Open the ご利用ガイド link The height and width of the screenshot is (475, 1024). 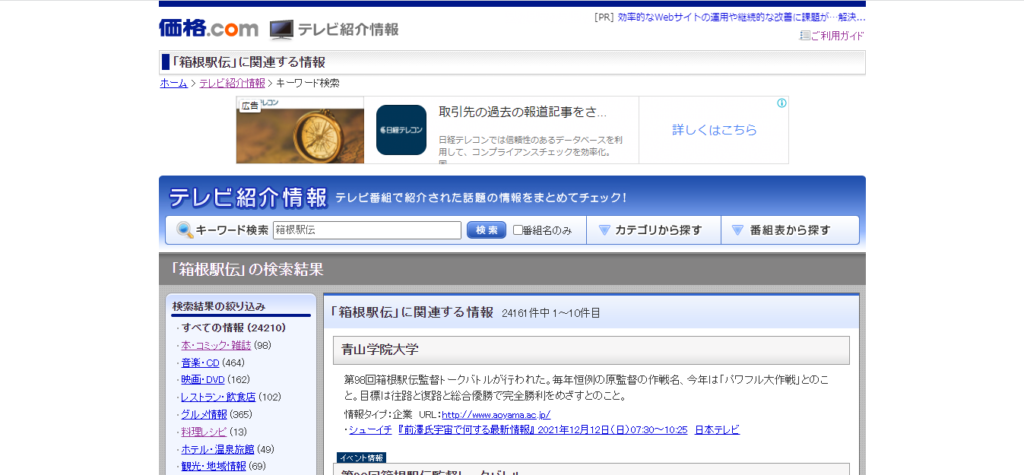point(837,36)
